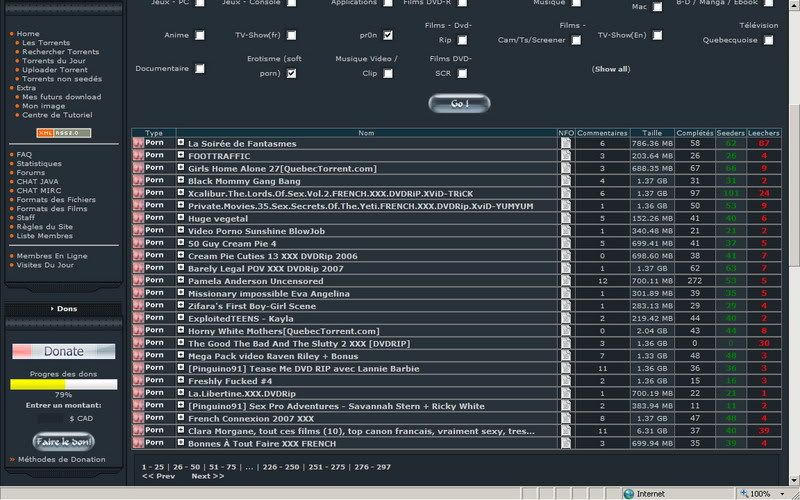This screenshot has width=800, height=500.
Task: Enable the Télévision Quebecquoise checkbox
Action: tap(768, 40)
